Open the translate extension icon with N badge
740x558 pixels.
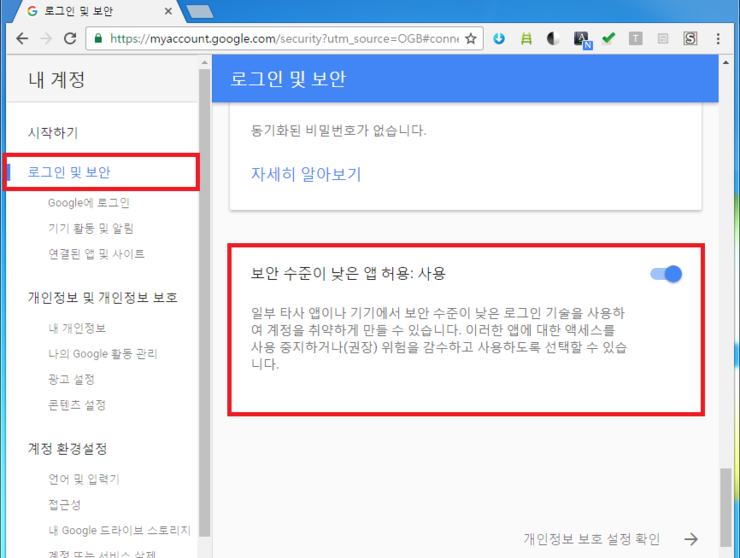click(582, 40)
